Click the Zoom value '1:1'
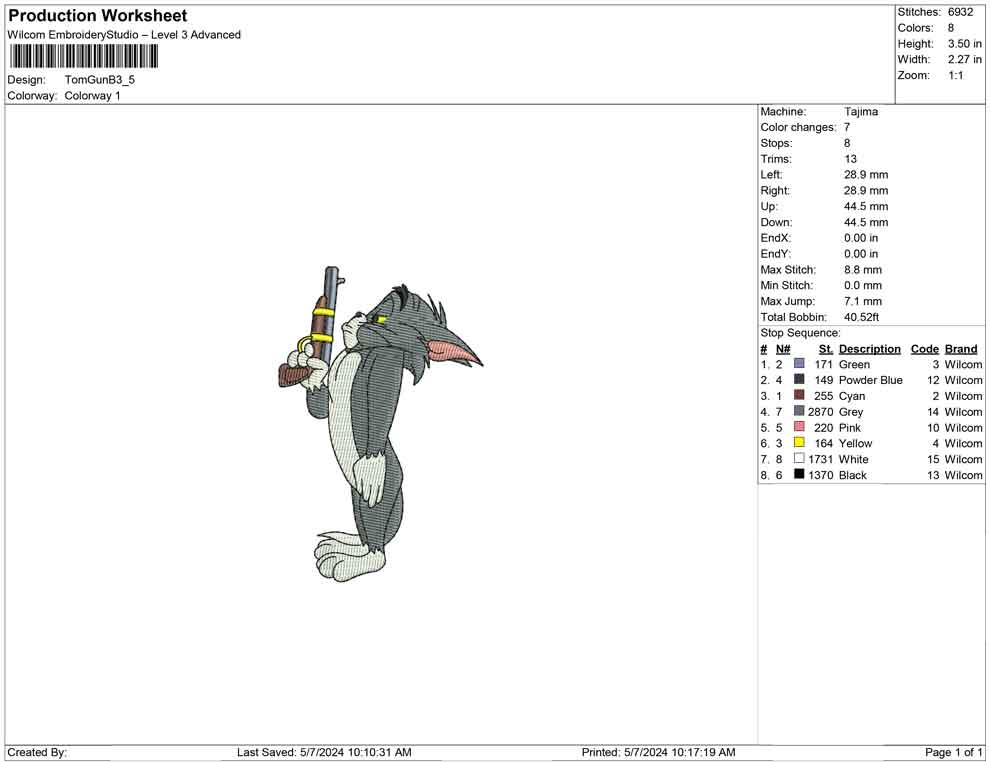This screenshot has height=762, width=990. [955, 75]
